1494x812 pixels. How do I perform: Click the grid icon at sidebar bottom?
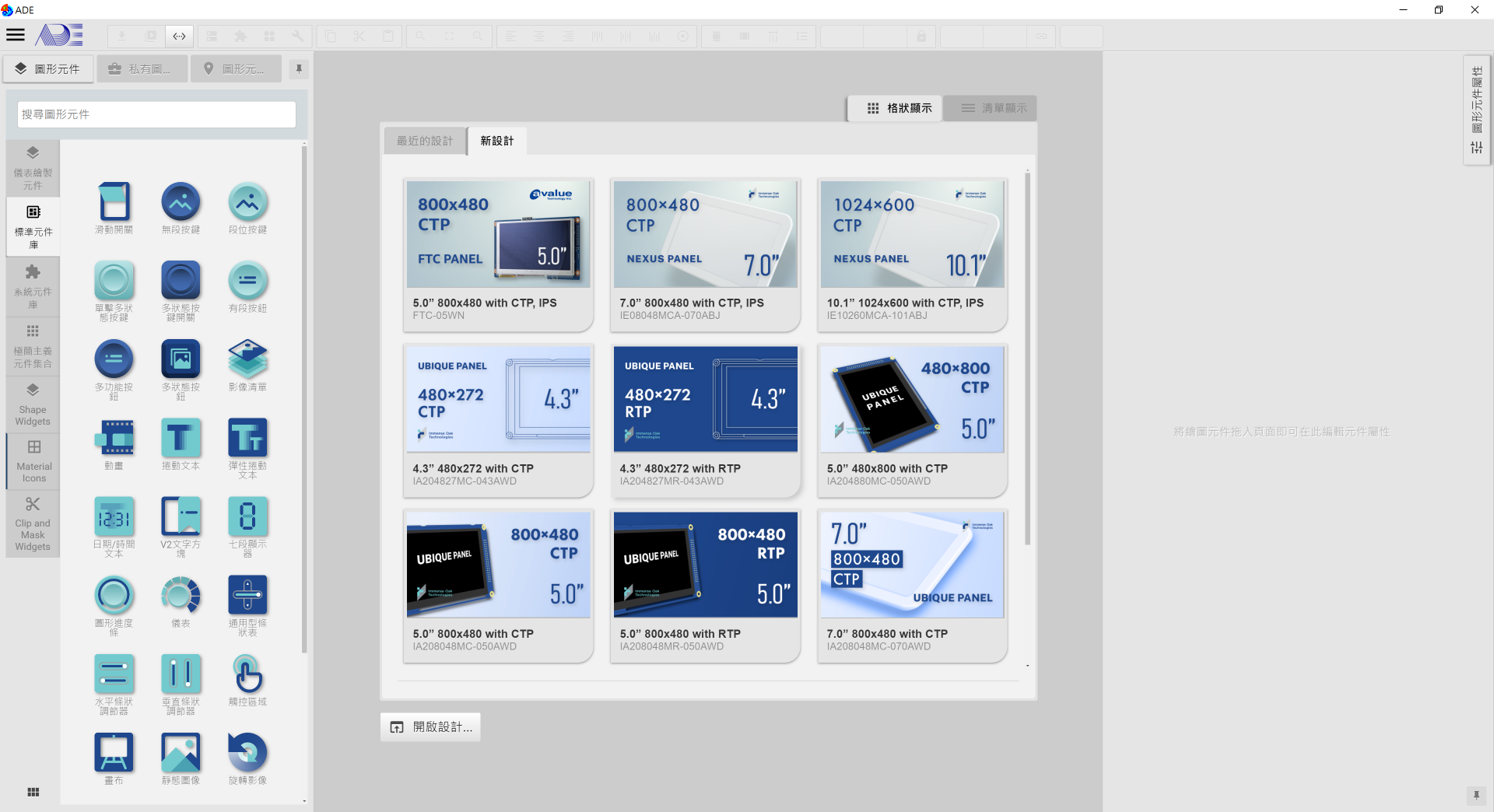point(33,793)
